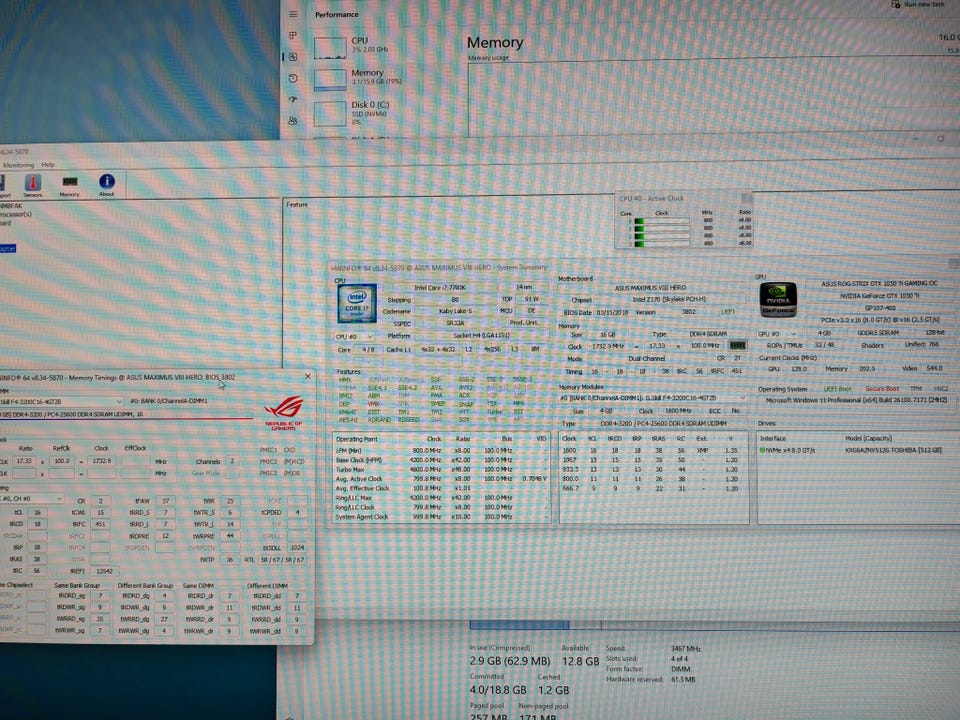Screen dimensions: 960x720
Task: Select CPU graph thumbnail in Performance list
Action: pyautogui.click(x=330, y=48)
